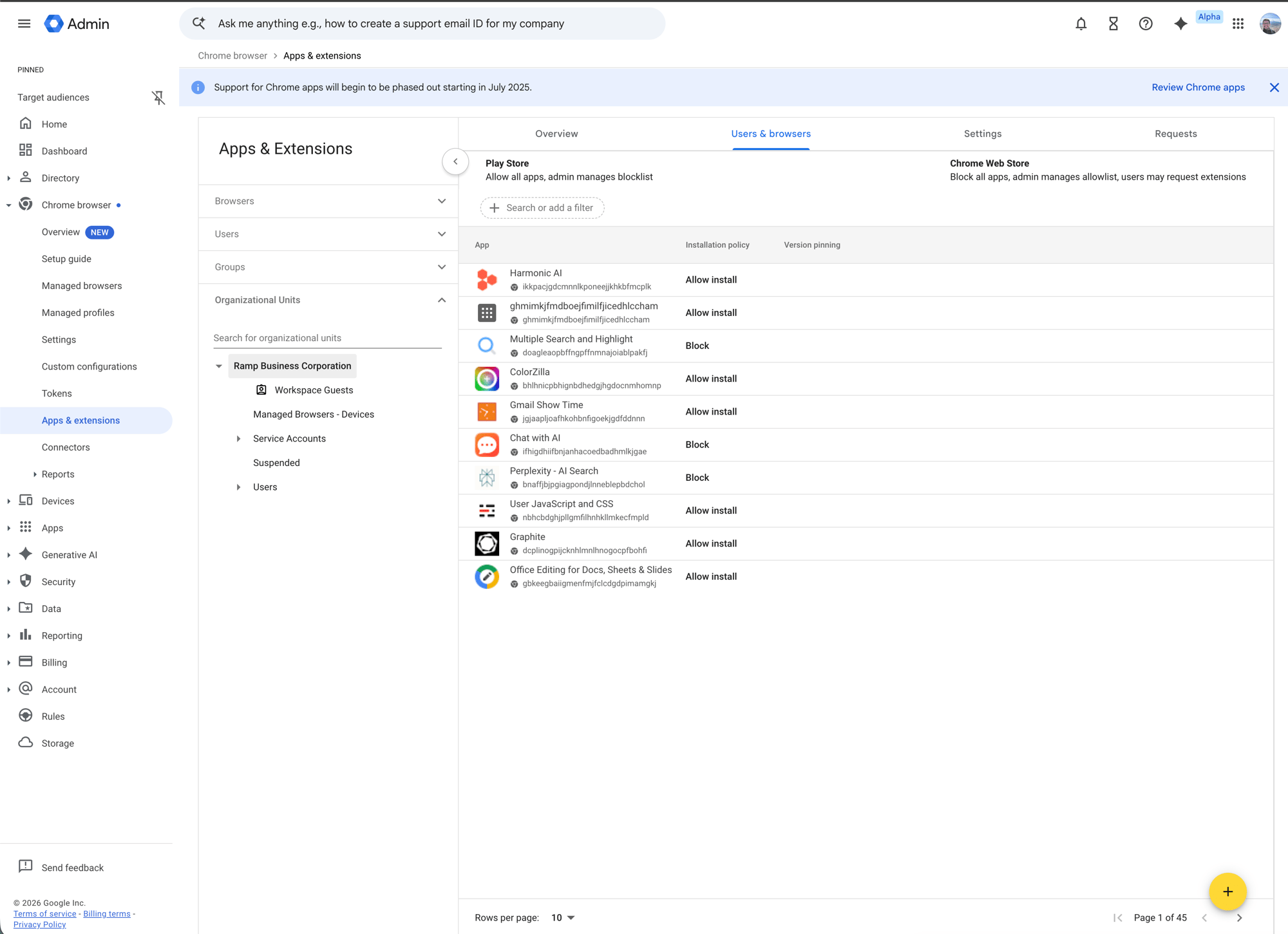Click the top Ask me anything search bar

click(422, 24)
